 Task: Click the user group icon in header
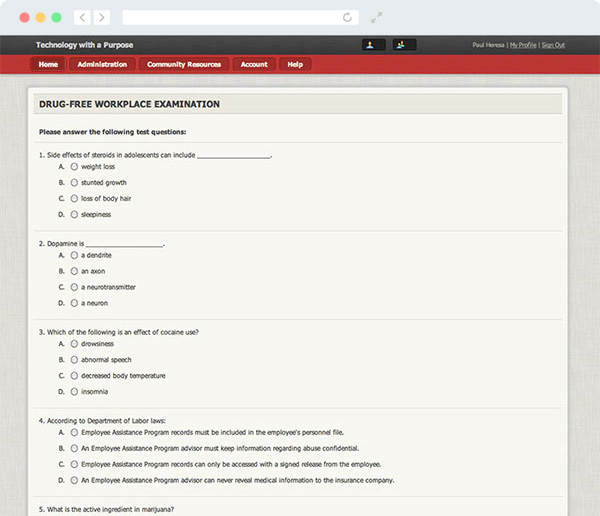tap(404, 45)
